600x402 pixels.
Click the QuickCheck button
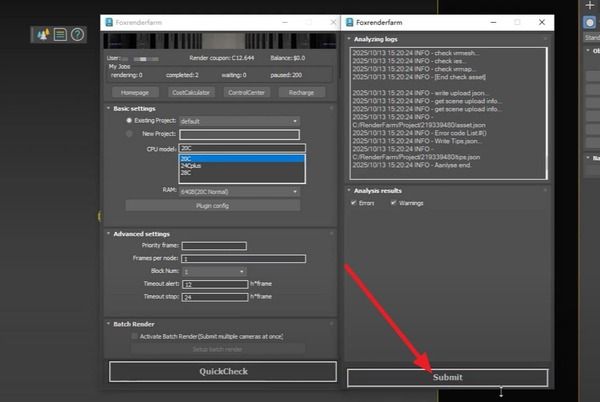coord(222,371)
